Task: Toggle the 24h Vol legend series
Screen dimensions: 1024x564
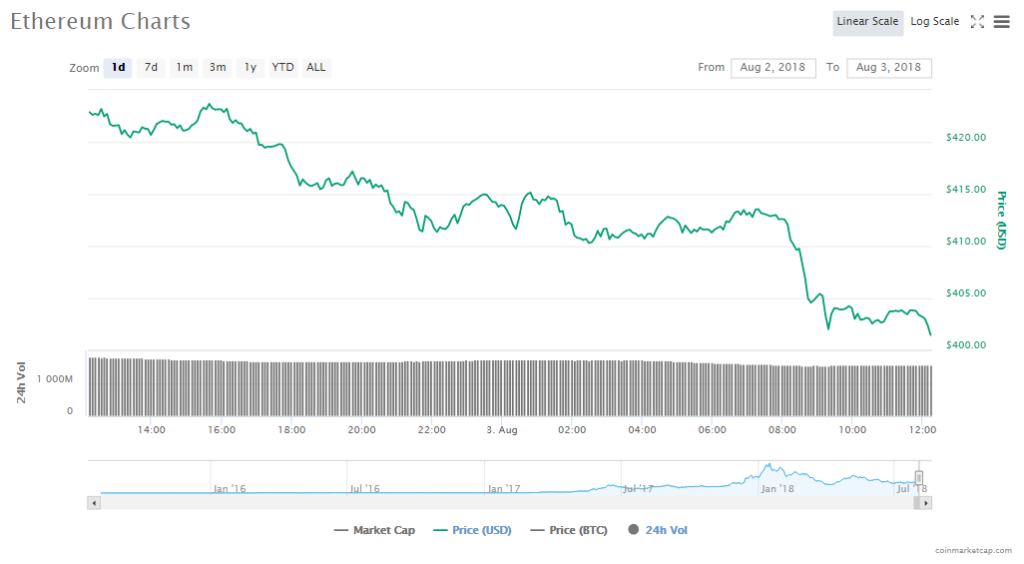Action: tap(658, 530)
